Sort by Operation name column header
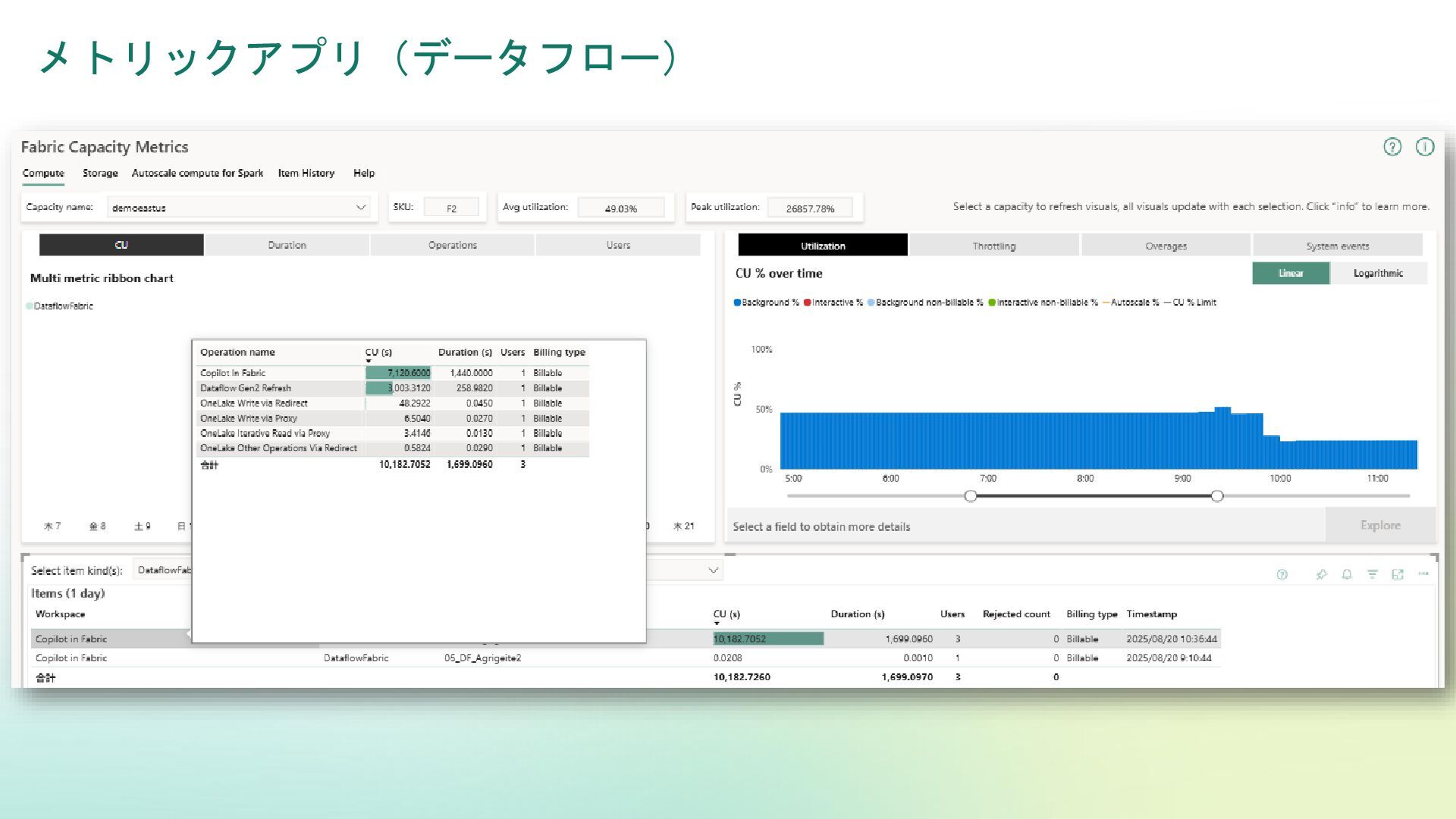This screenshot has width=1456, height=819. [x=237, y=353]
